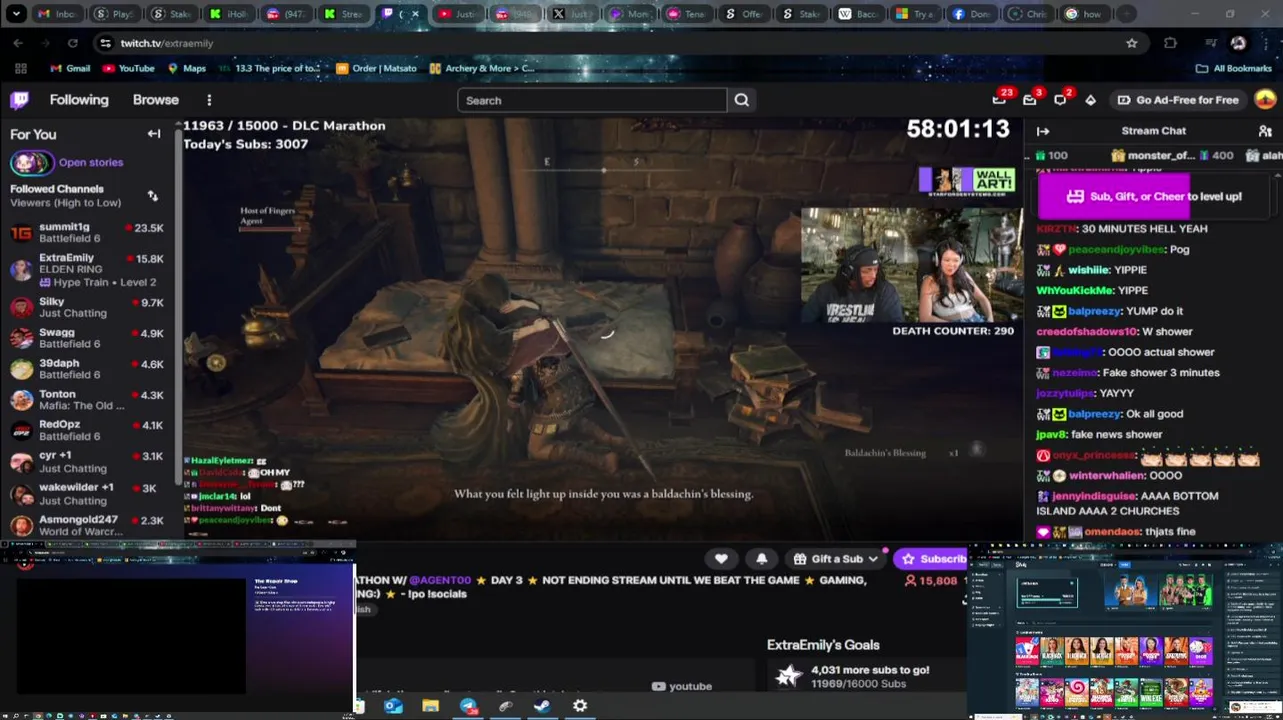Open Prime loot icon with 23 badge
Screen dimensions: 1283x720
pos(999,100)
